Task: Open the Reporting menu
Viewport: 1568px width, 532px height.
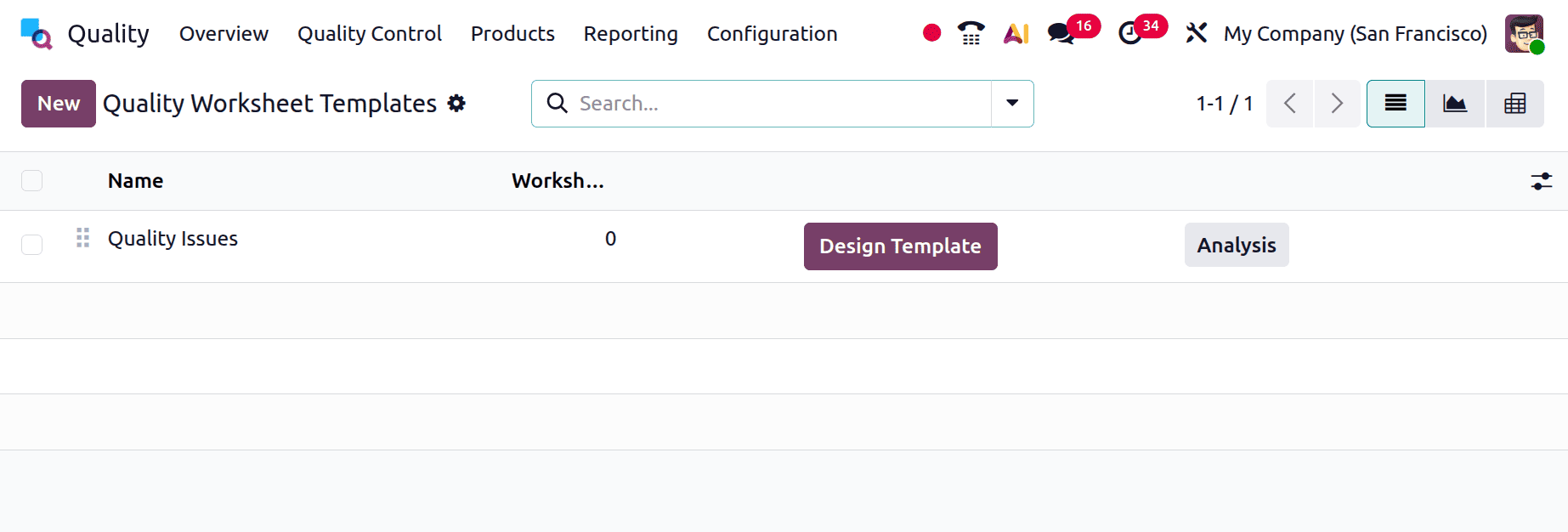Action: pos(631,34)
